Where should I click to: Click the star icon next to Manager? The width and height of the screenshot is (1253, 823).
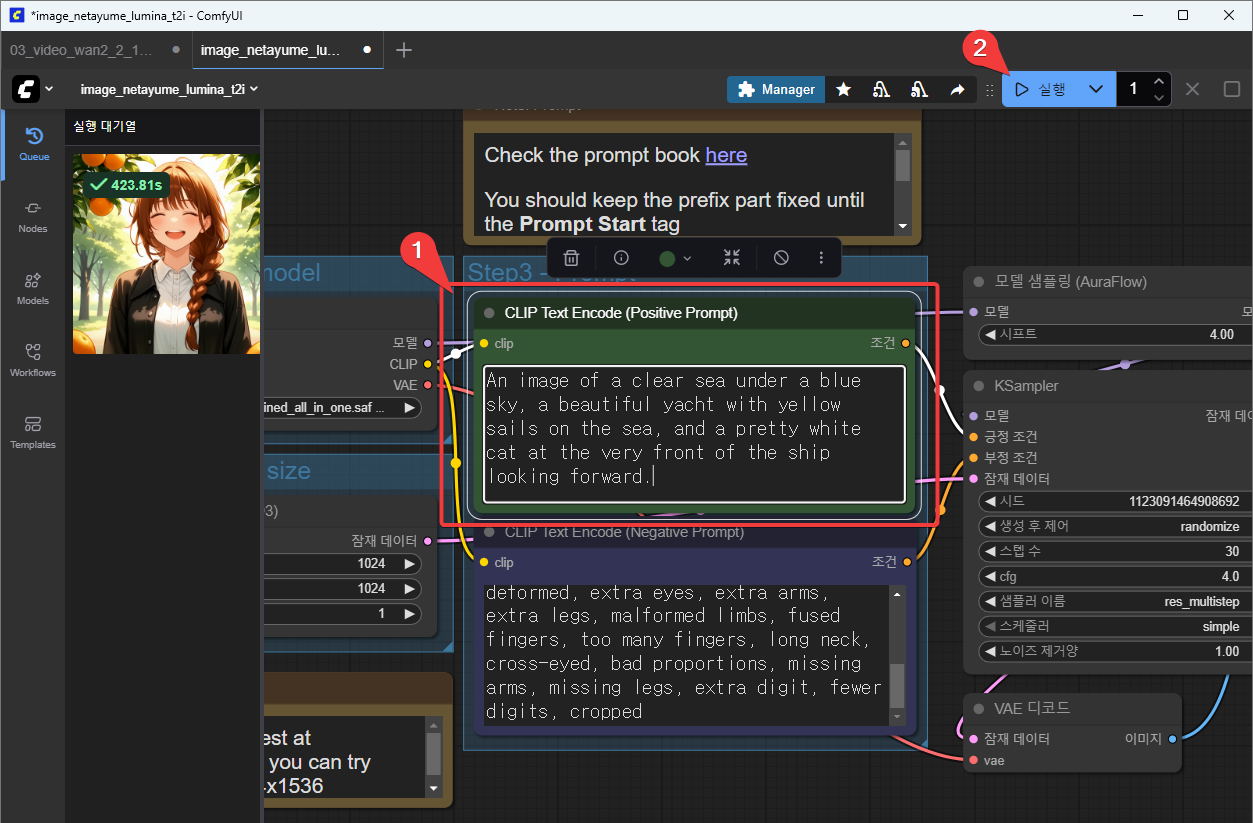point(843,90)
